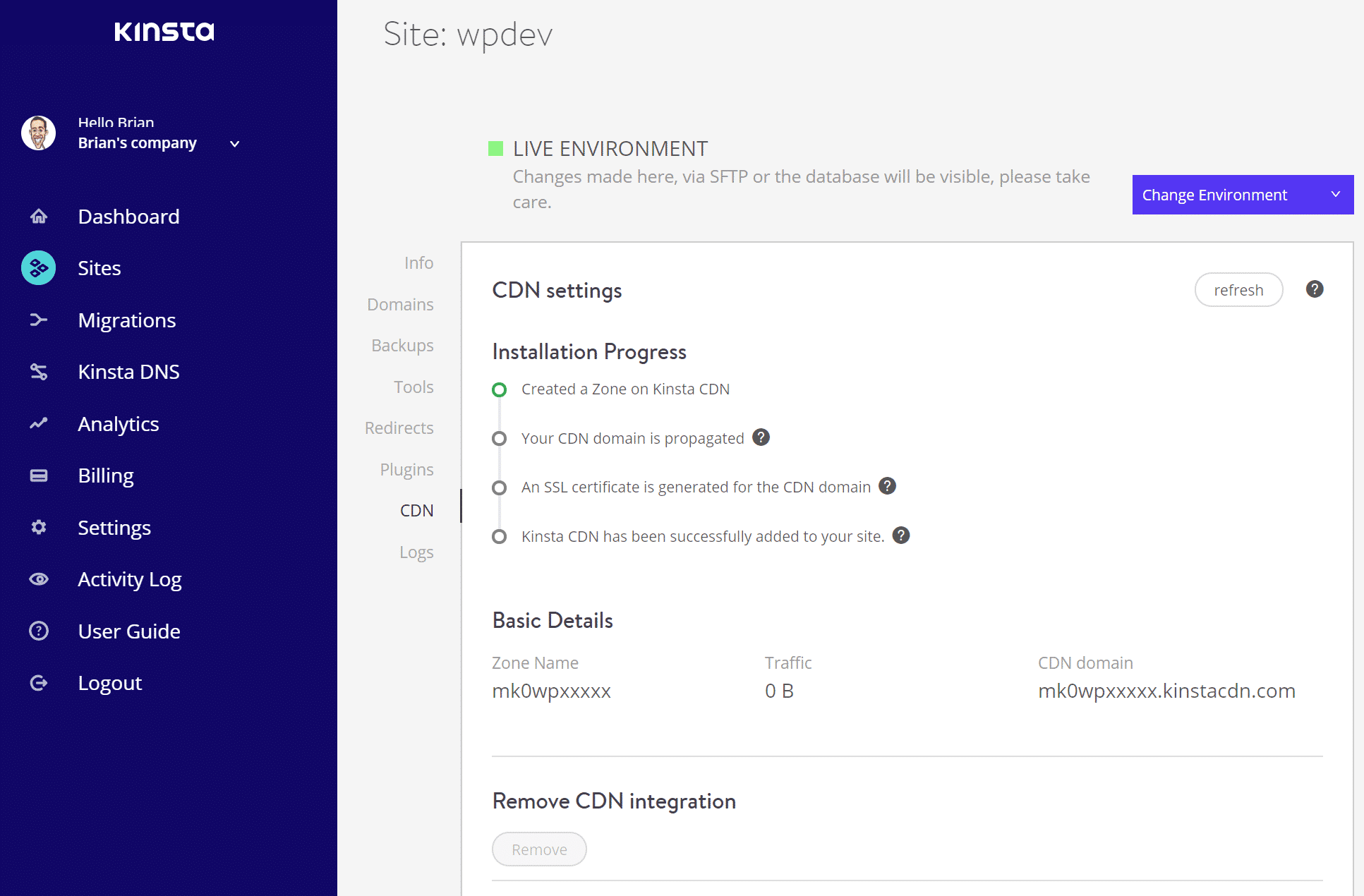Click the Migrations arrow icon
1364x896 pixels.
pyautogui.click(x=39, y=320)
